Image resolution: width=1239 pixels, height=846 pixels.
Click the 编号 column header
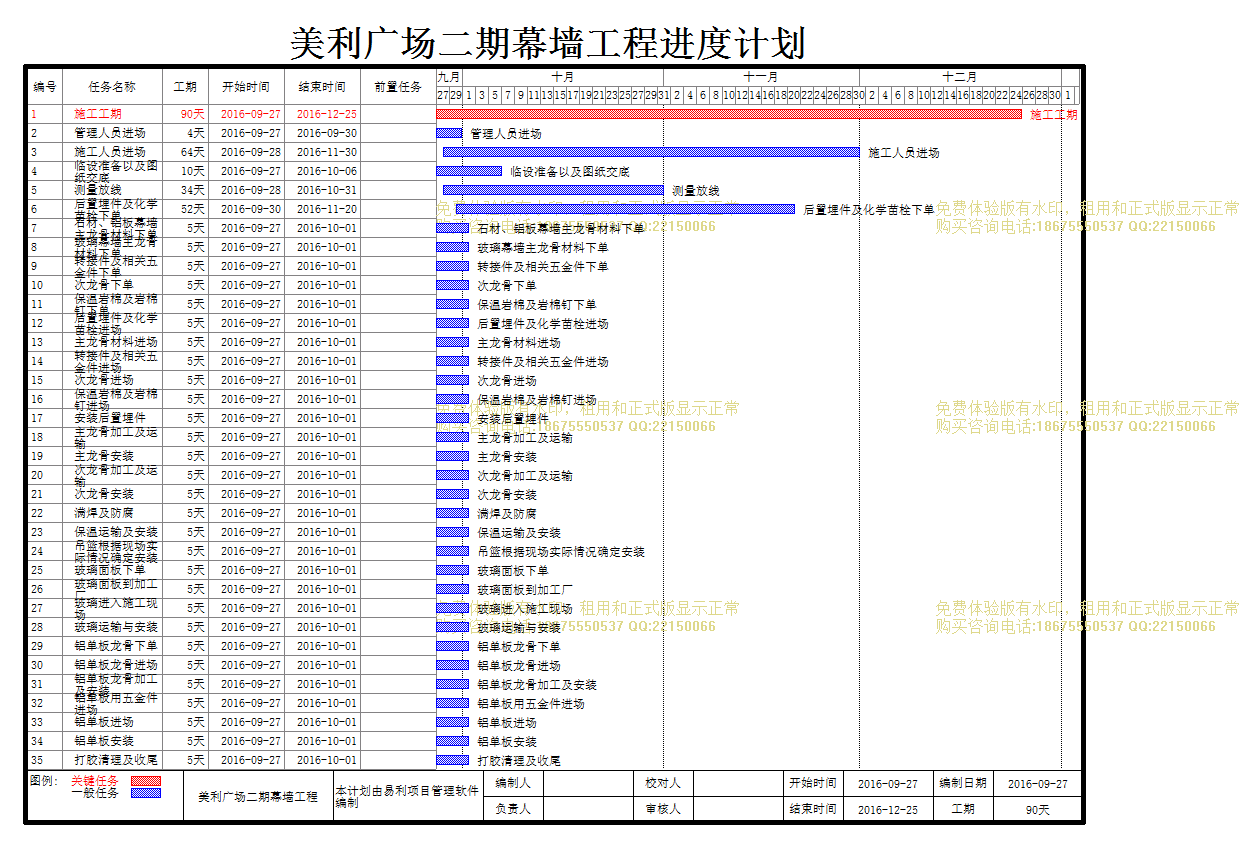(x=45, y=87)
